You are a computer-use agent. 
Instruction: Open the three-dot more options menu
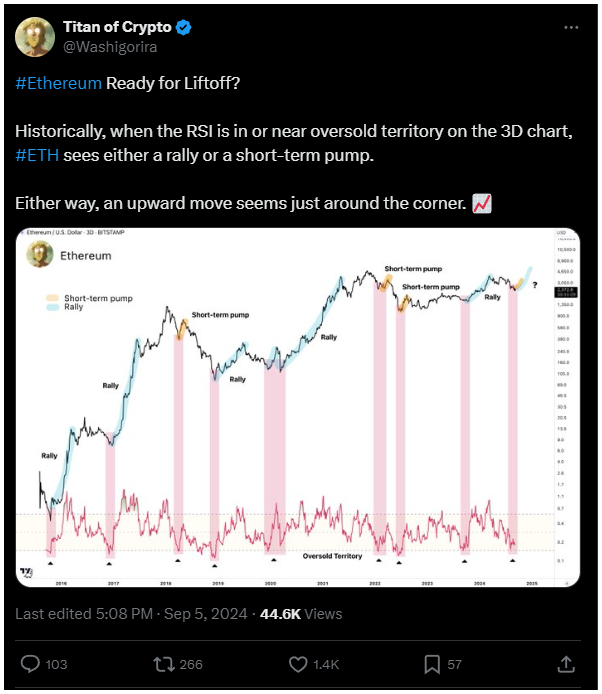click(x=571, y=27)
